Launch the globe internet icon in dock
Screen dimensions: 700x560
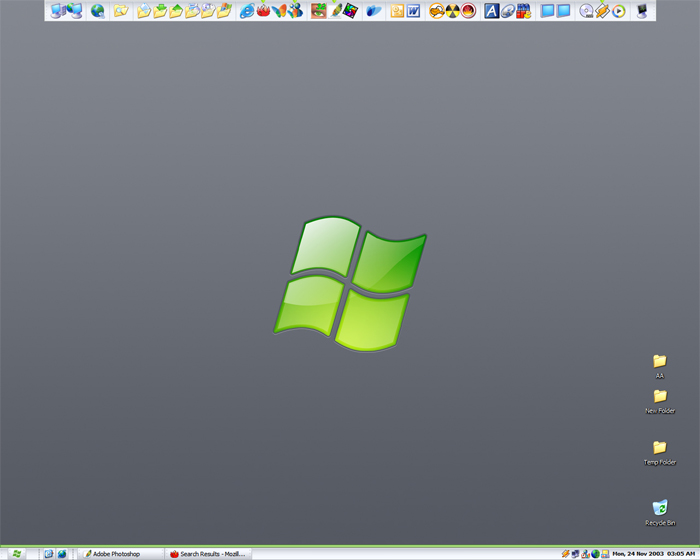coord(97,11)
